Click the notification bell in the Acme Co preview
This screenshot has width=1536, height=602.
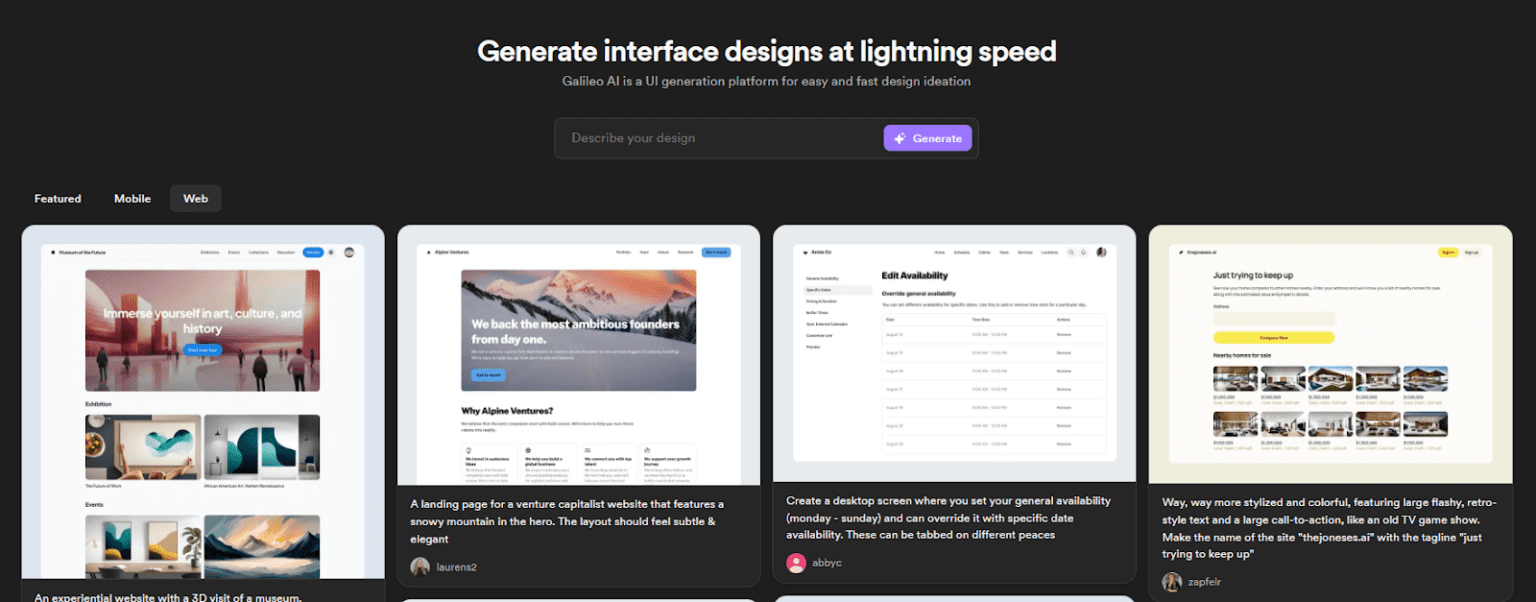(x=1083, y=252)
